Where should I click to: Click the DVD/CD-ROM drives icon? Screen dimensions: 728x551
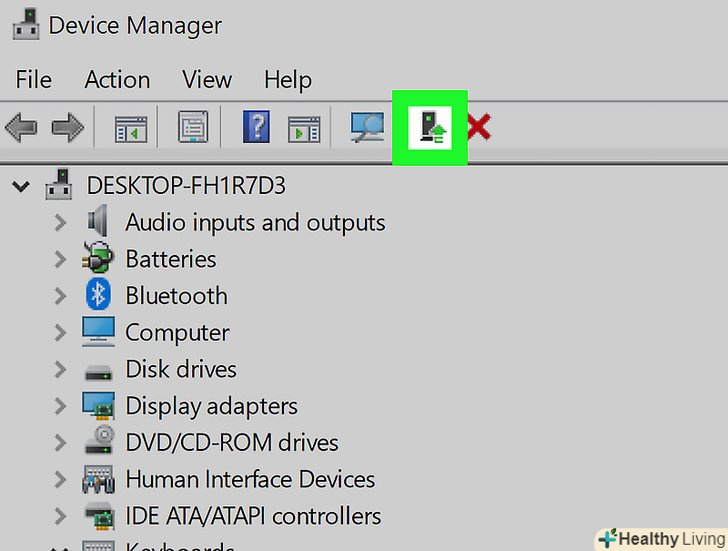tap(99, 440)
